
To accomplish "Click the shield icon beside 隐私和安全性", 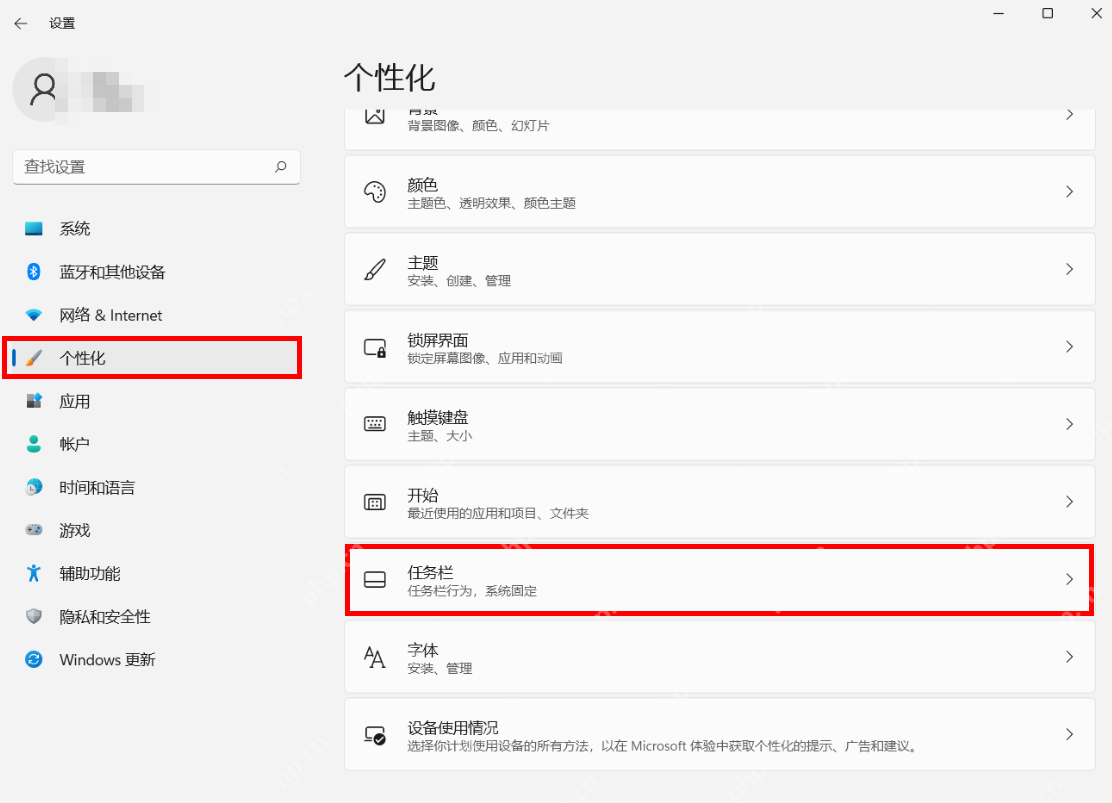I will pyautogui.click(x=33, y=616).
